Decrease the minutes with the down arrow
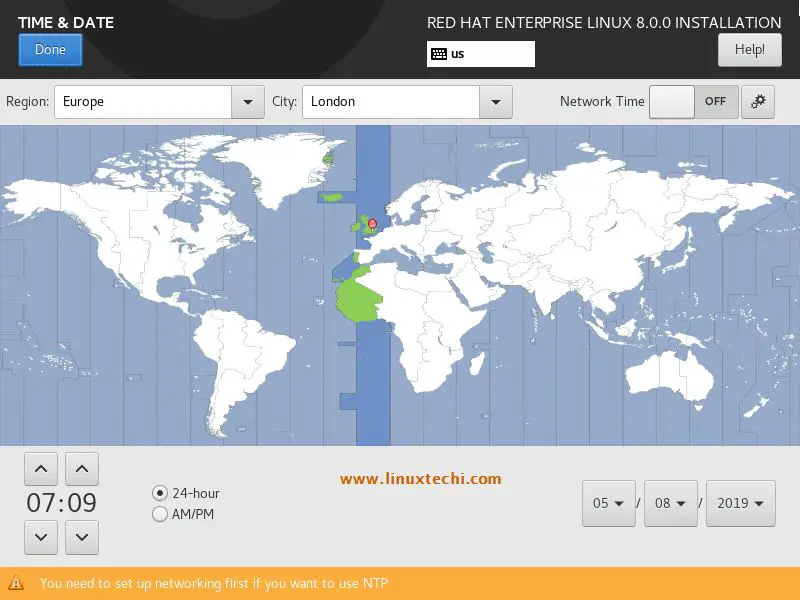The height and width of the screenshot is (600, 800). tap(82, 537)
